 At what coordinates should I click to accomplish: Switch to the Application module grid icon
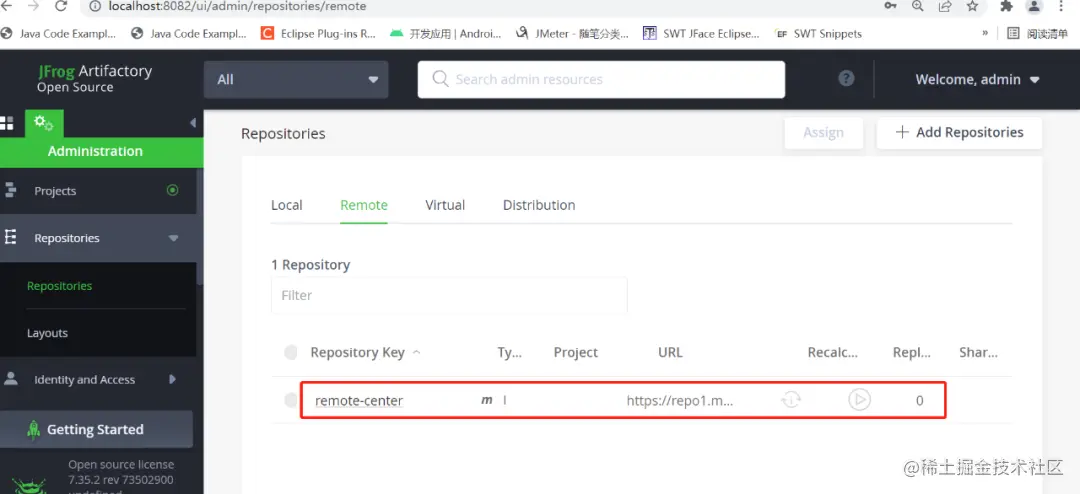click(x=6, y=123)
